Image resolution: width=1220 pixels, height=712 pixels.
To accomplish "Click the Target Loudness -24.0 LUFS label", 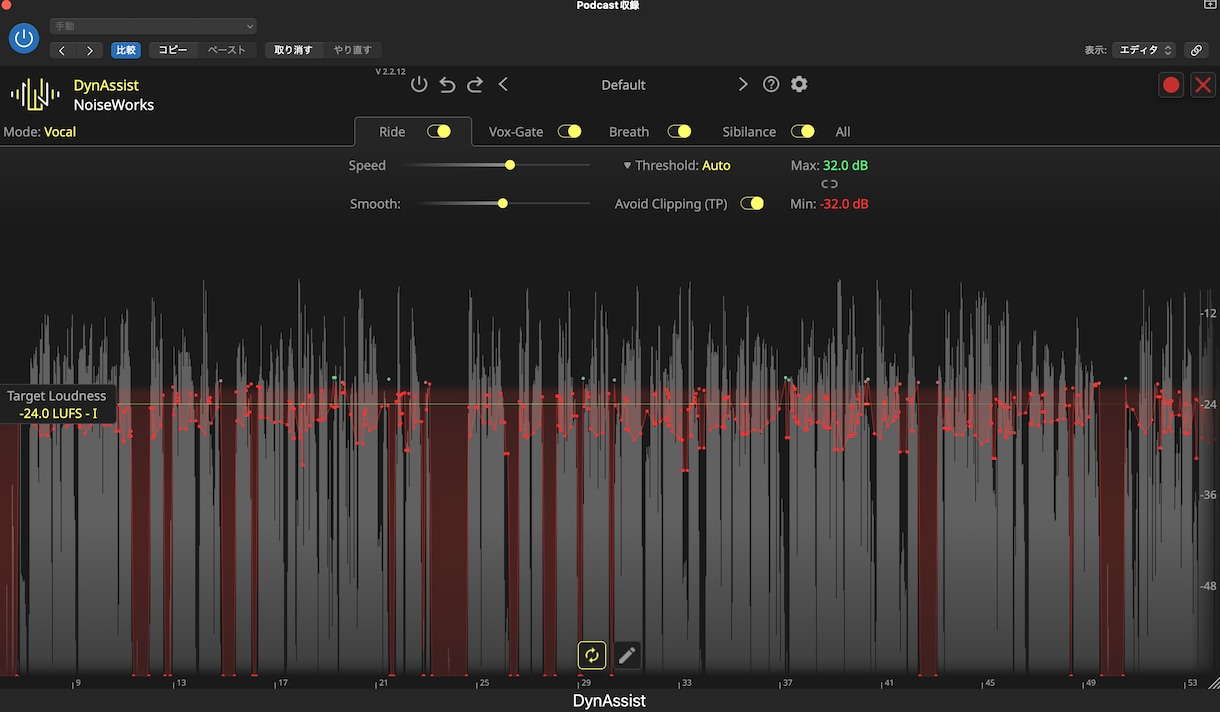I will (x=58, y=405).
